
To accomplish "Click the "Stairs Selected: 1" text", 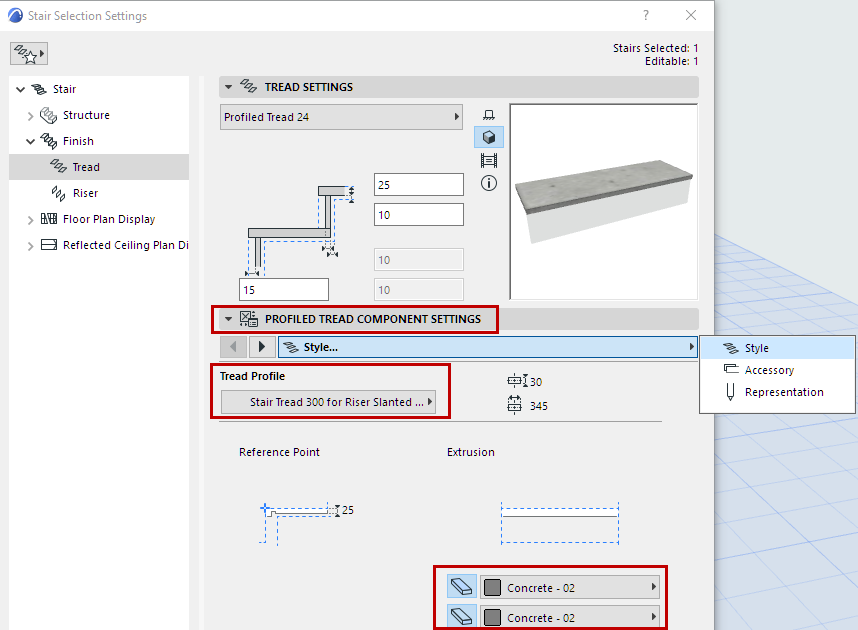I will point(656,48).
